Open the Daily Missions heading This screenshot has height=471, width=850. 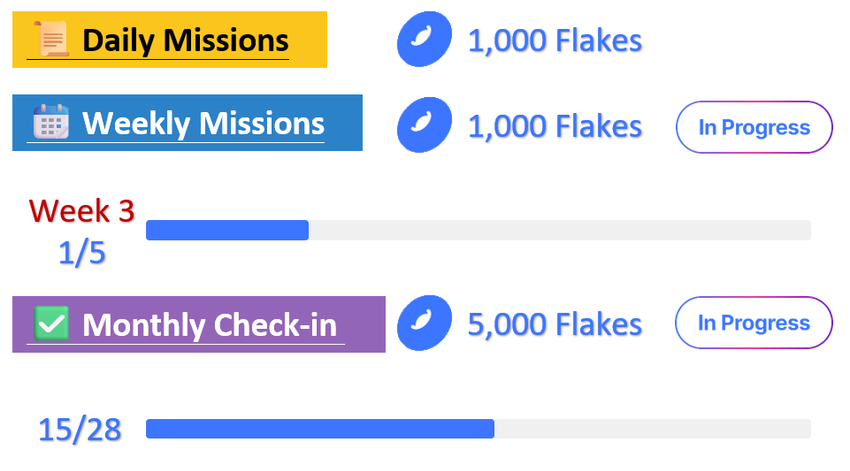(185, 41)
